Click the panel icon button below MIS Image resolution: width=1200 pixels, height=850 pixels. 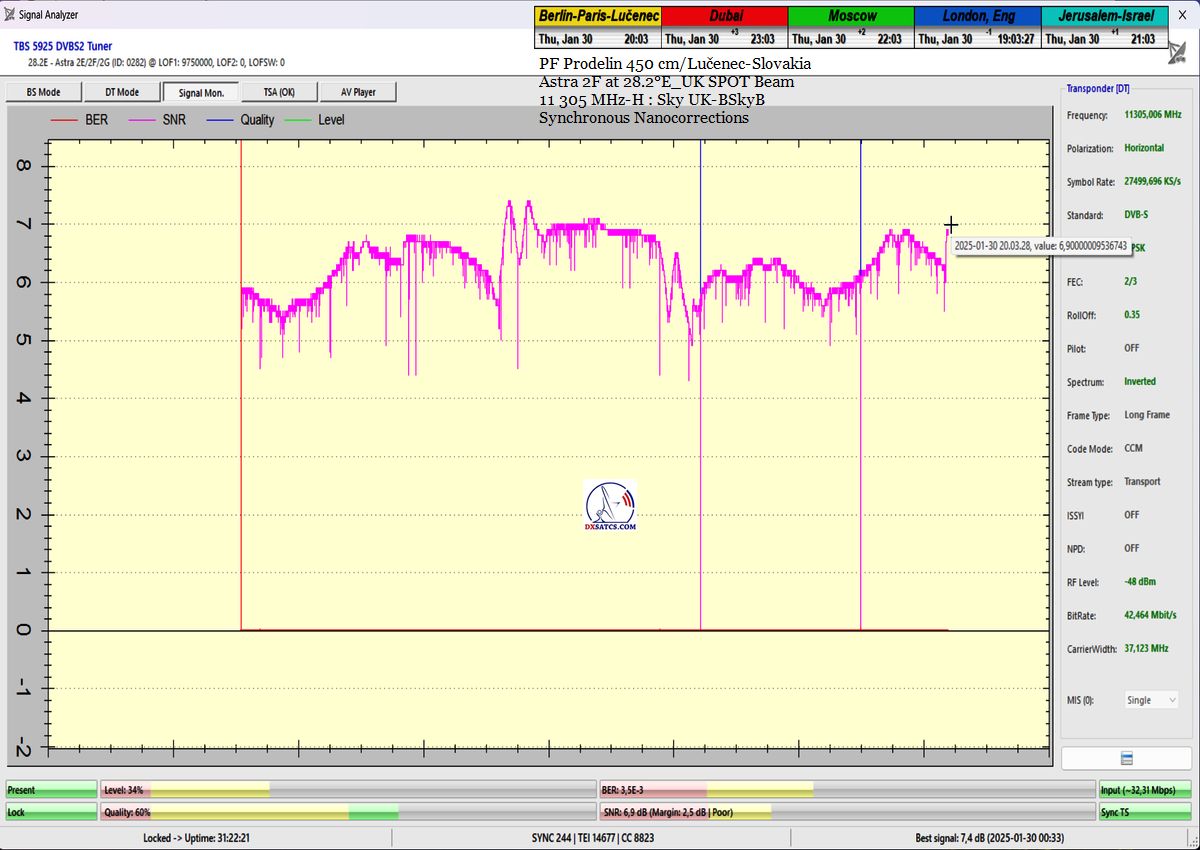(1126, 758)
